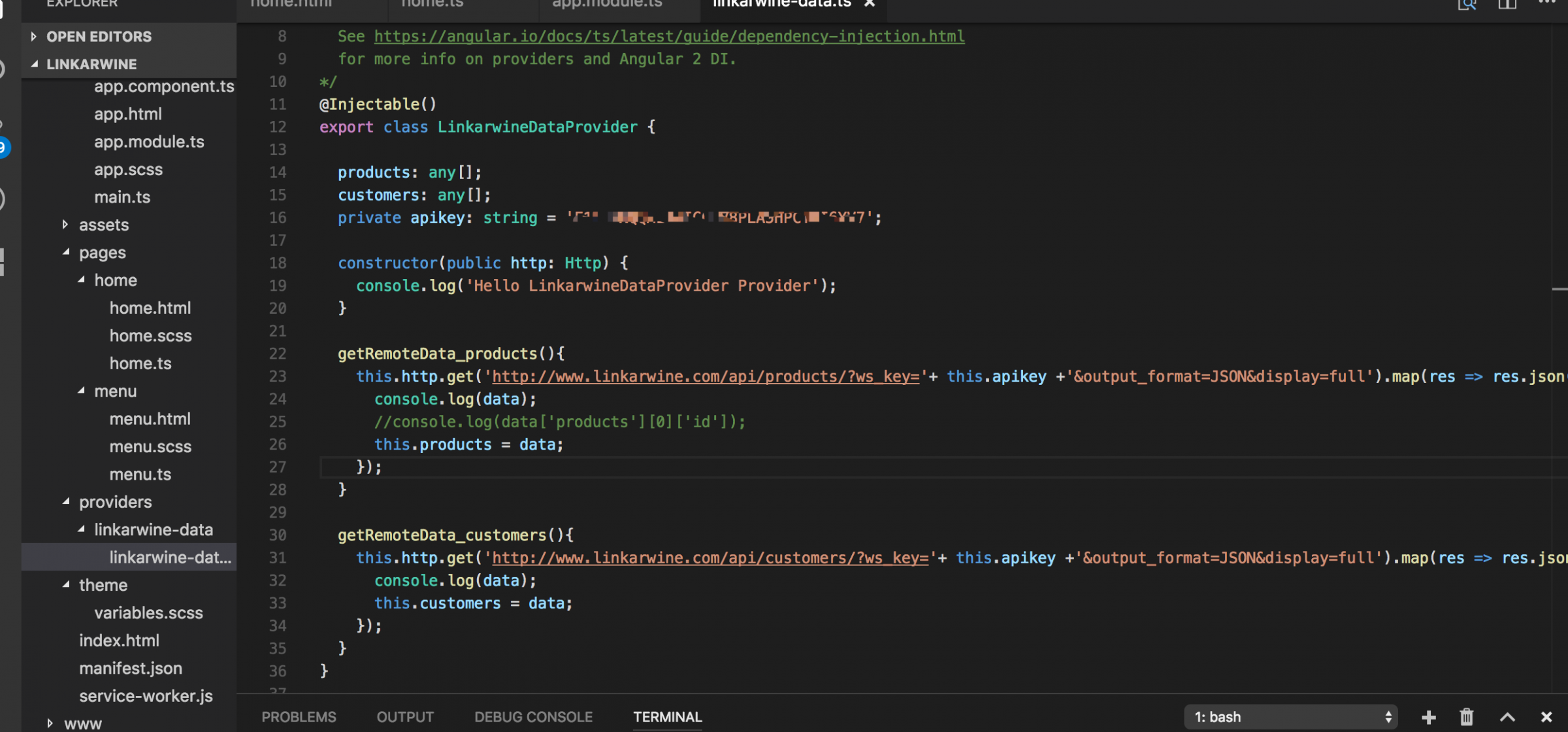Close the terminal panel with X icon
1568x732 pixels.
click(x=1546, y=717)
